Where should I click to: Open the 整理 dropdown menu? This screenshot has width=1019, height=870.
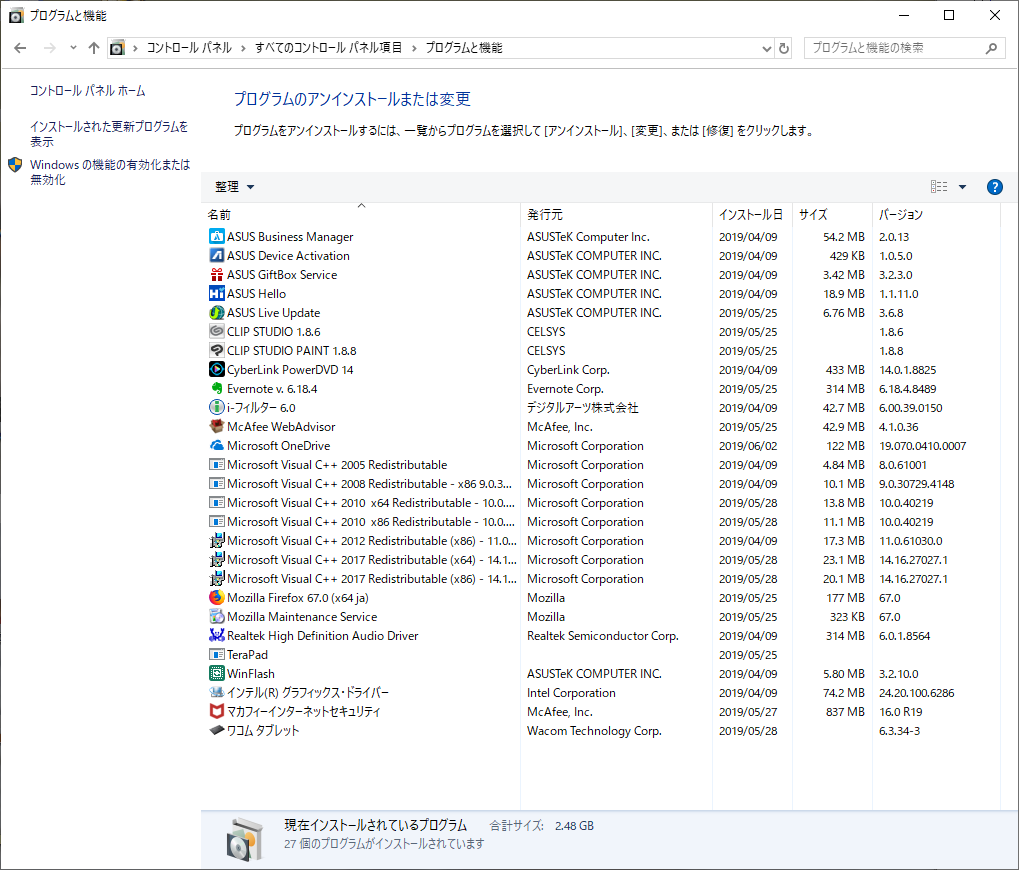(235, 187)
